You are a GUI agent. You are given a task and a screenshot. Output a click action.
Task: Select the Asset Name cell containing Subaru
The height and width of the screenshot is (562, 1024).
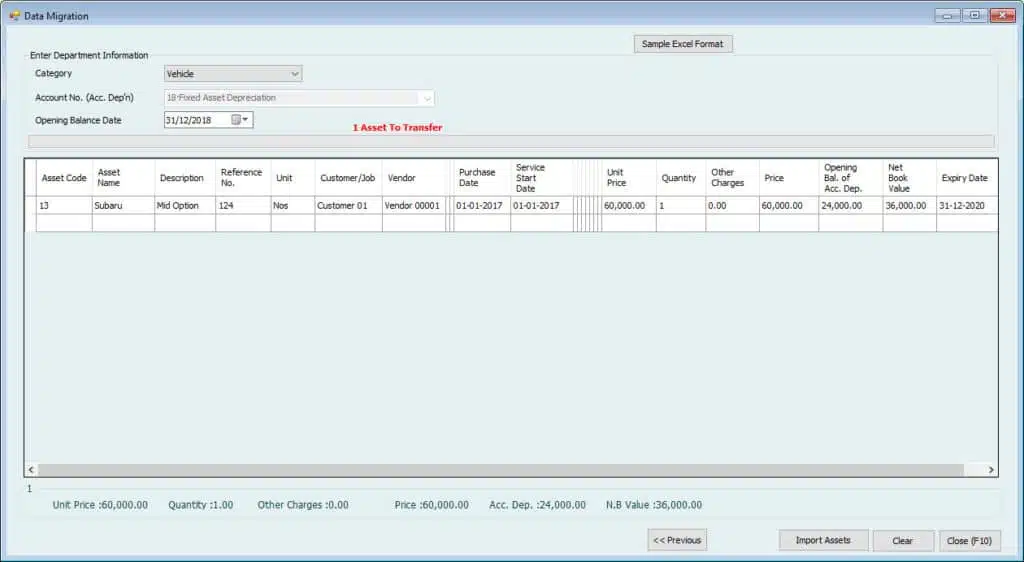[122, 206]
